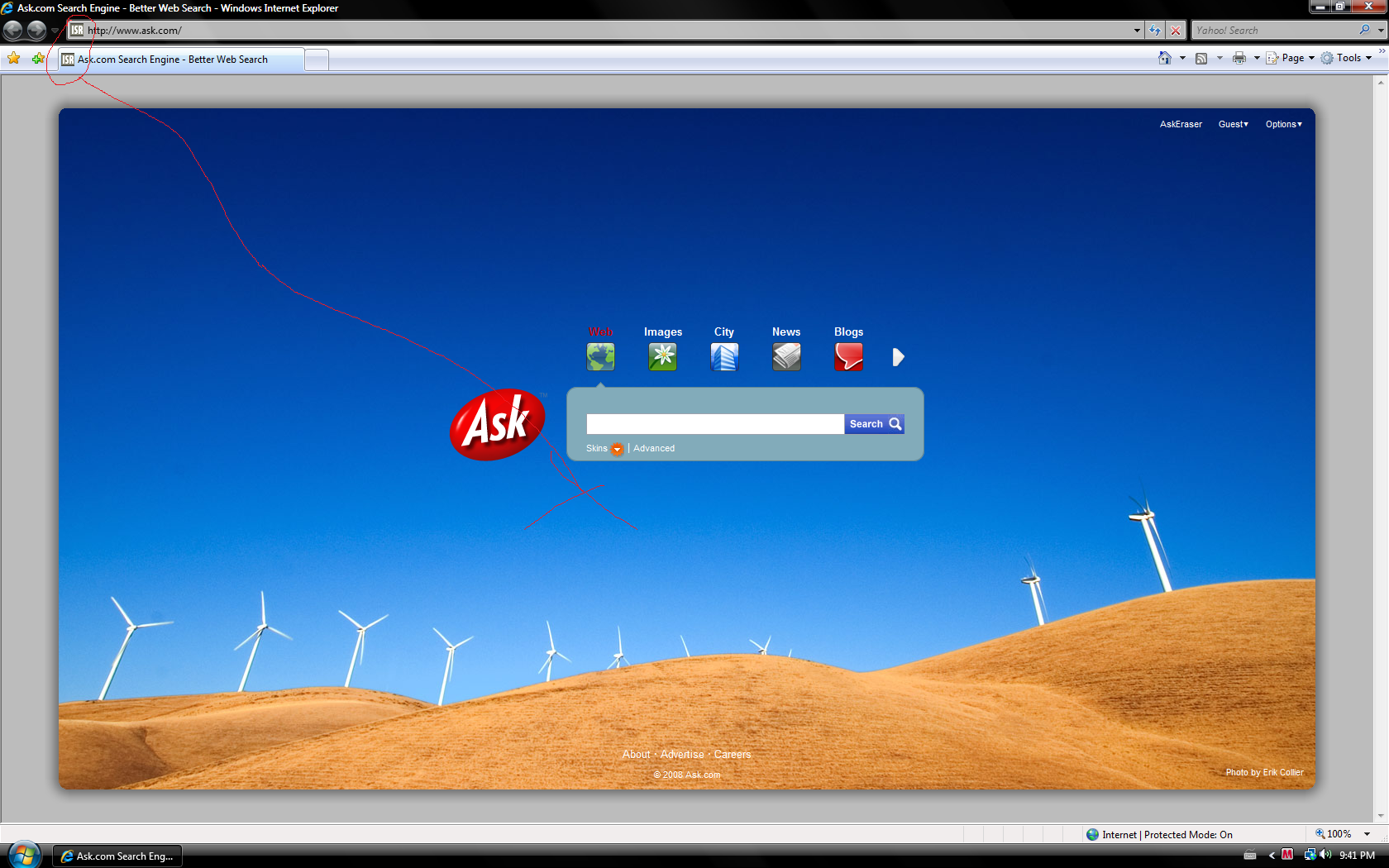Open the Guest dropdown menu

[x=1233, y=124]
